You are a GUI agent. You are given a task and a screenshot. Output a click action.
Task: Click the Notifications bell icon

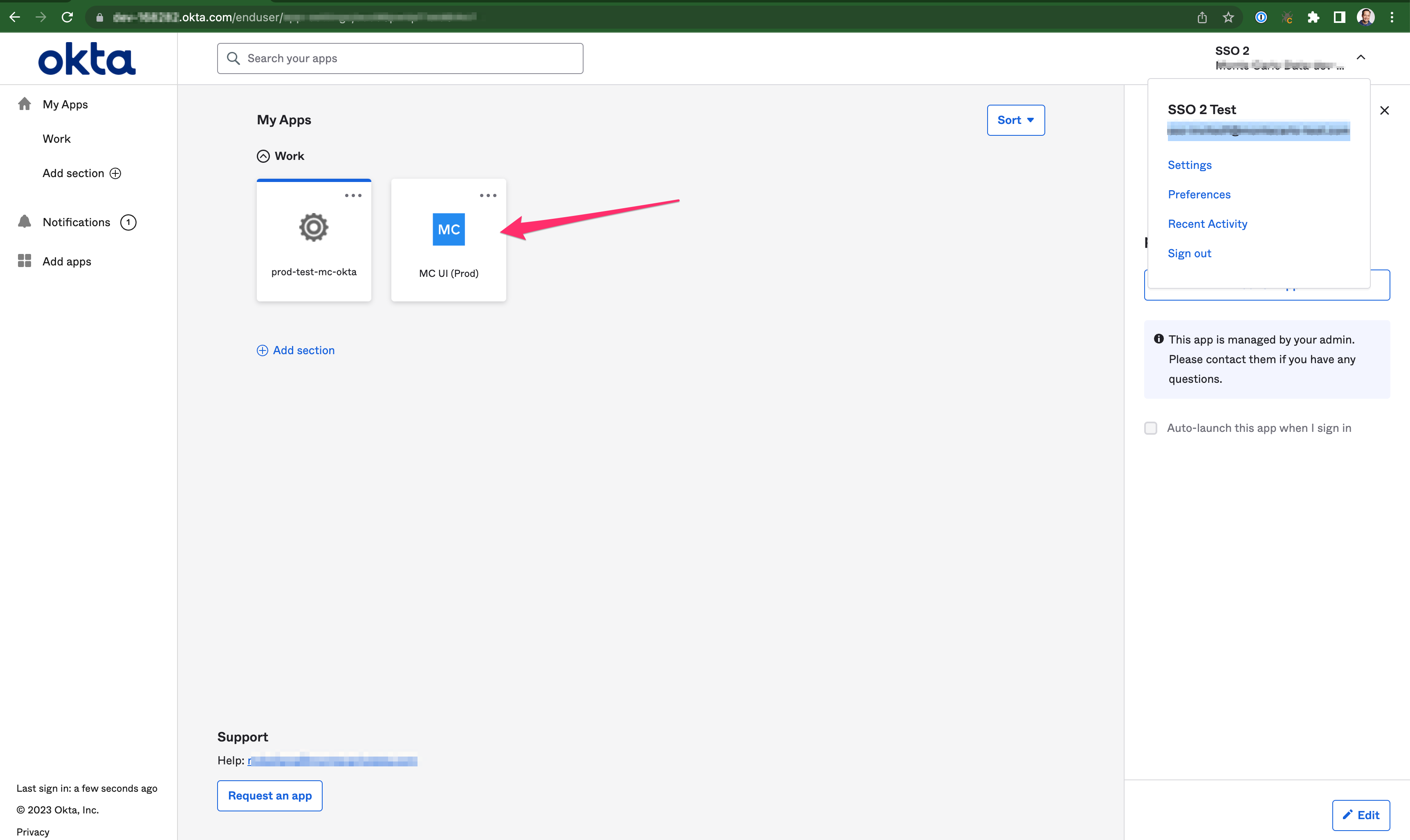(x=25, y=221)
